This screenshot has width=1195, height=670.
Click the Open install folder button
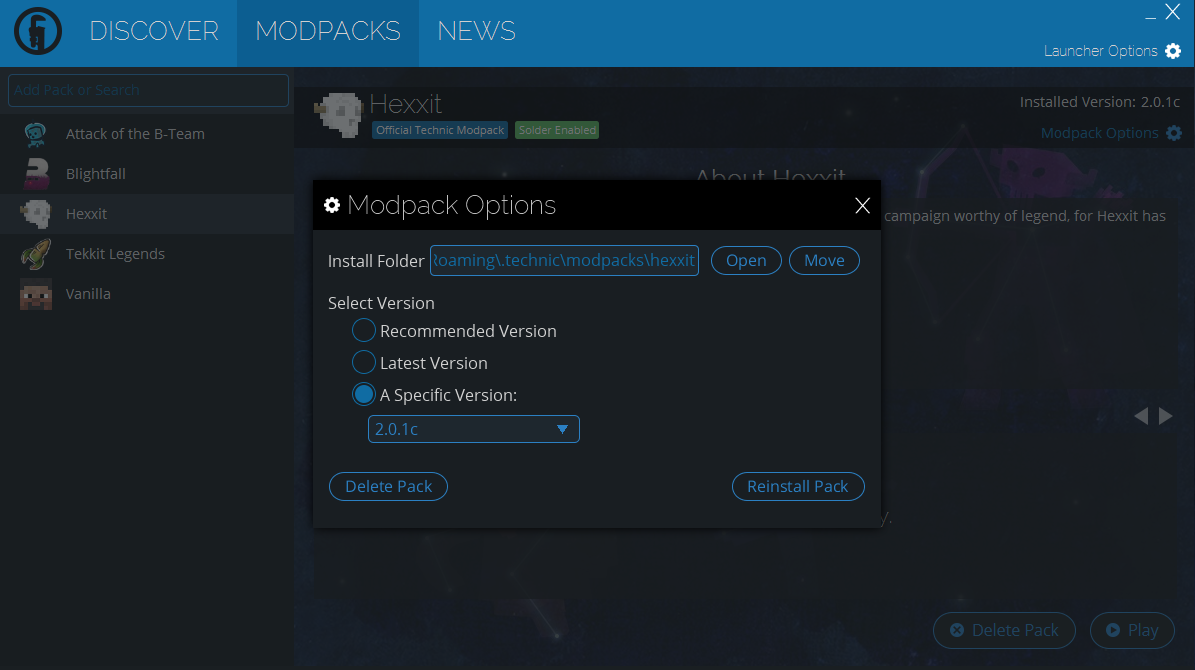[746, 261]
